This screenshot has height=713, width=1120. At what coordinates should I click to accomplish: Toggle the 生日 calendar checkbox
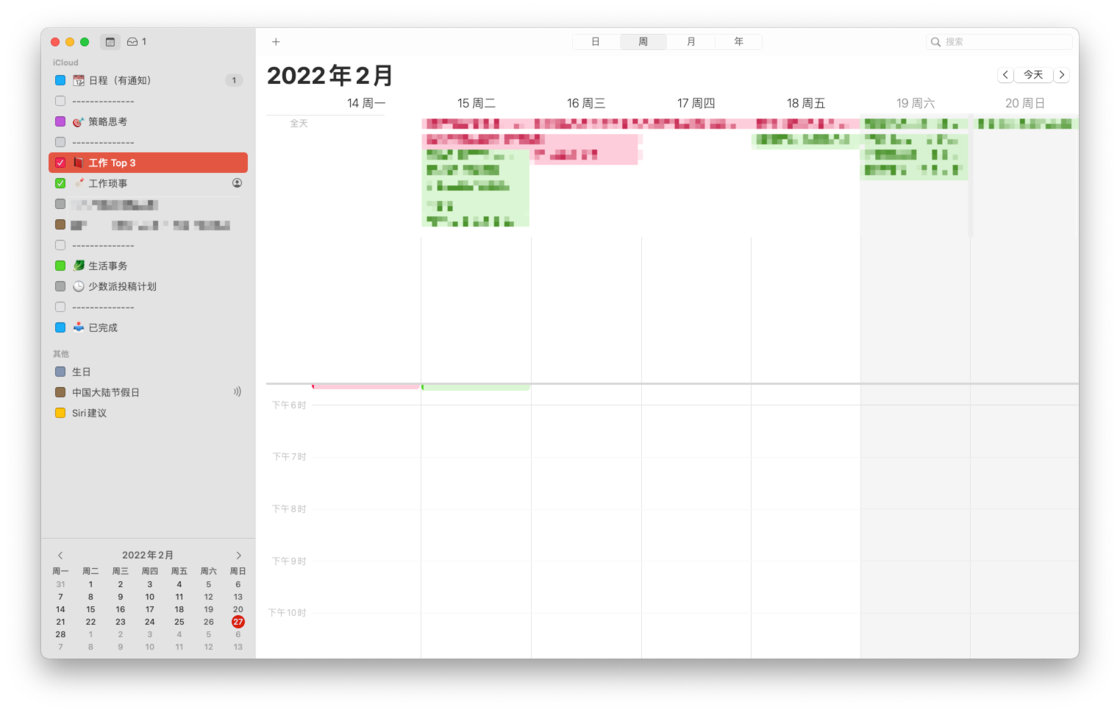pyautogui.click(x=60, y=372)
